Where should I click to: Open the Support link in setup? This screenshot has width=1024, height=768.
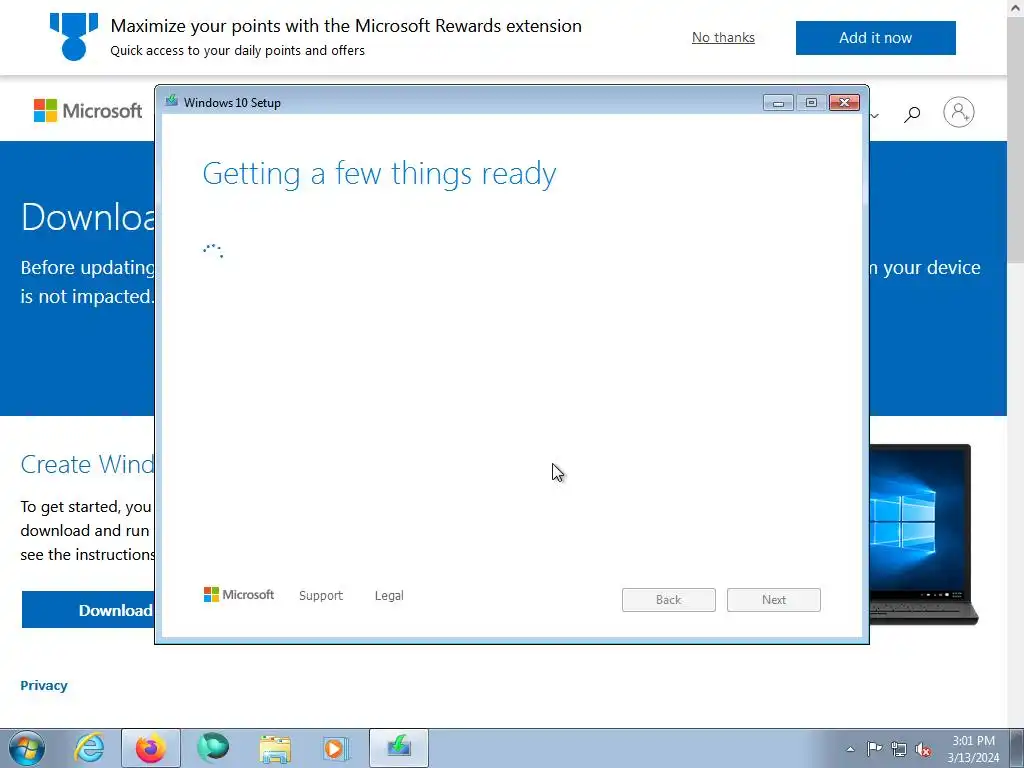coord(321,596)
